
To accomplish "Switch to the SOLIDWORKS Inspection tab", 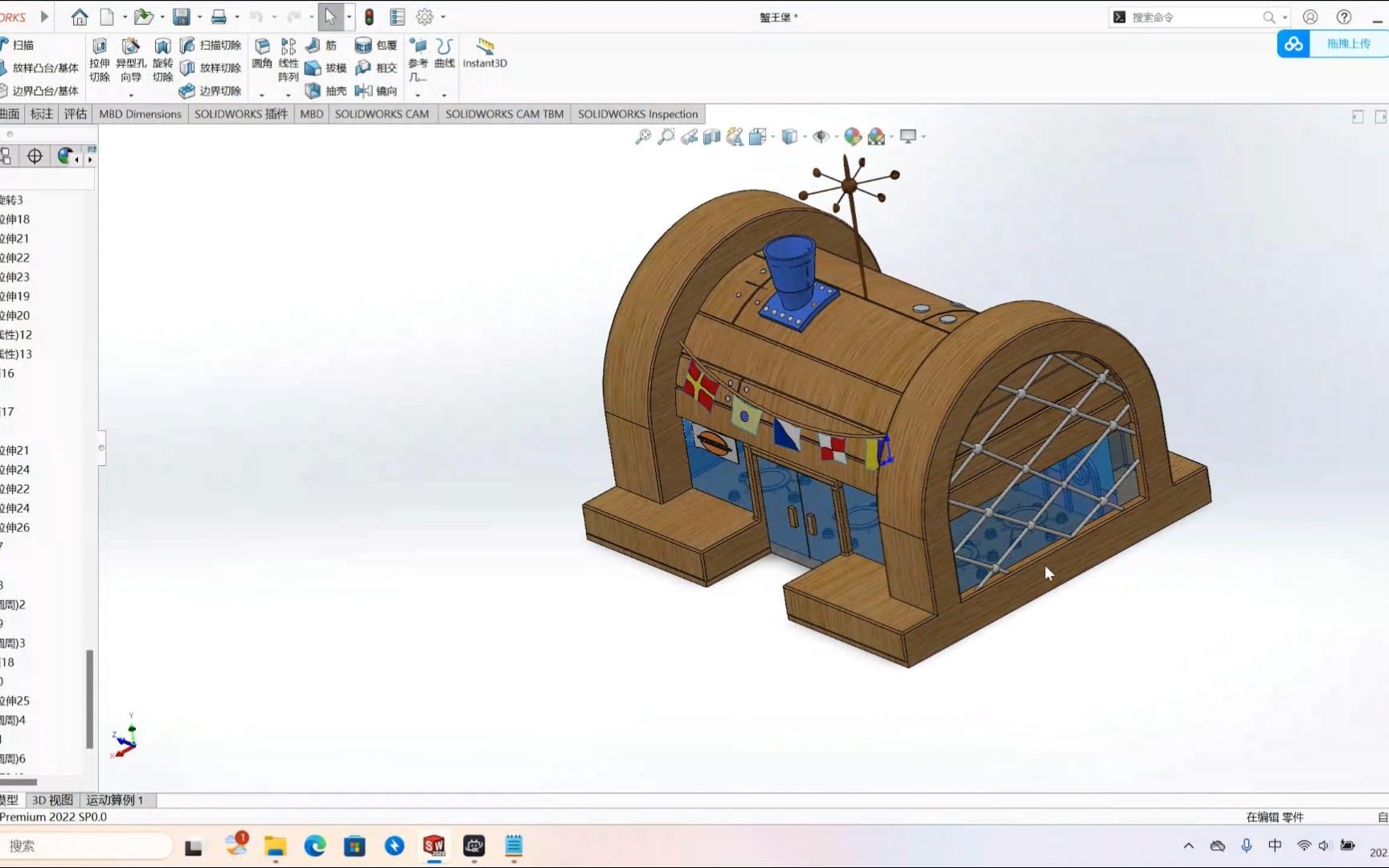I will 638,114.
